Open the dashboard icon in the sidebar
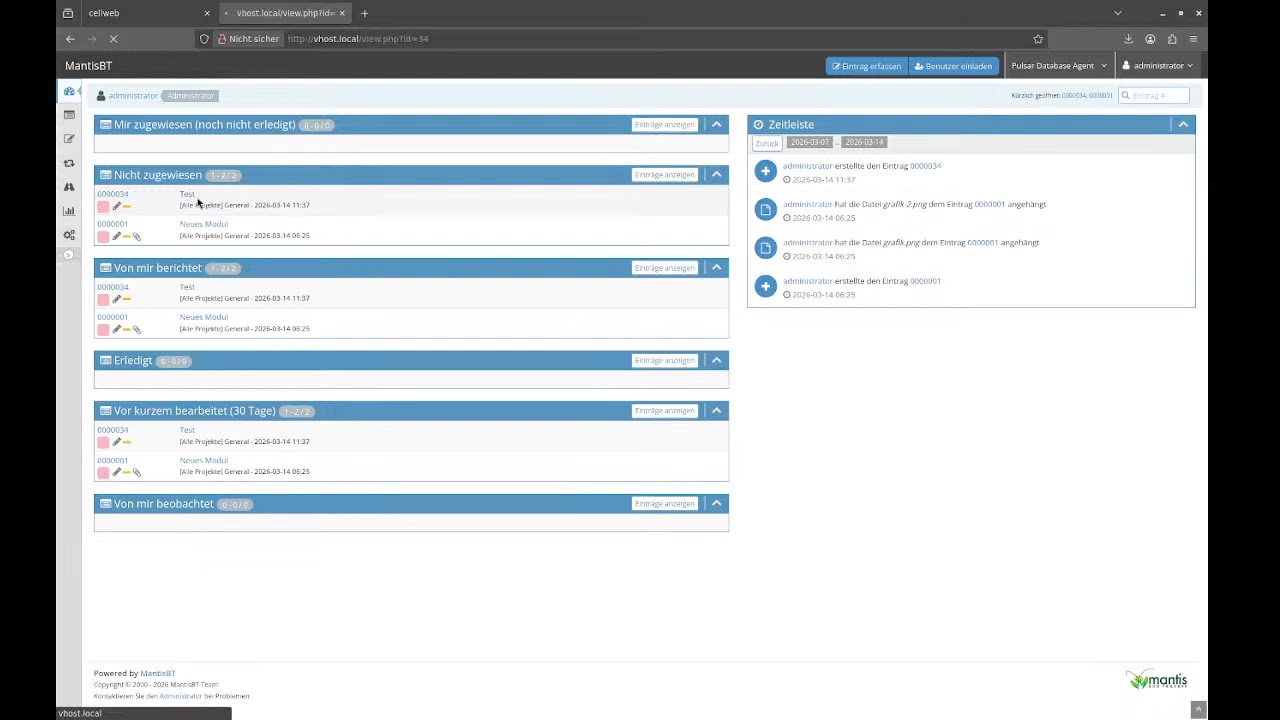The width and height of the screenshot is (1280, 720). [69, 91]
